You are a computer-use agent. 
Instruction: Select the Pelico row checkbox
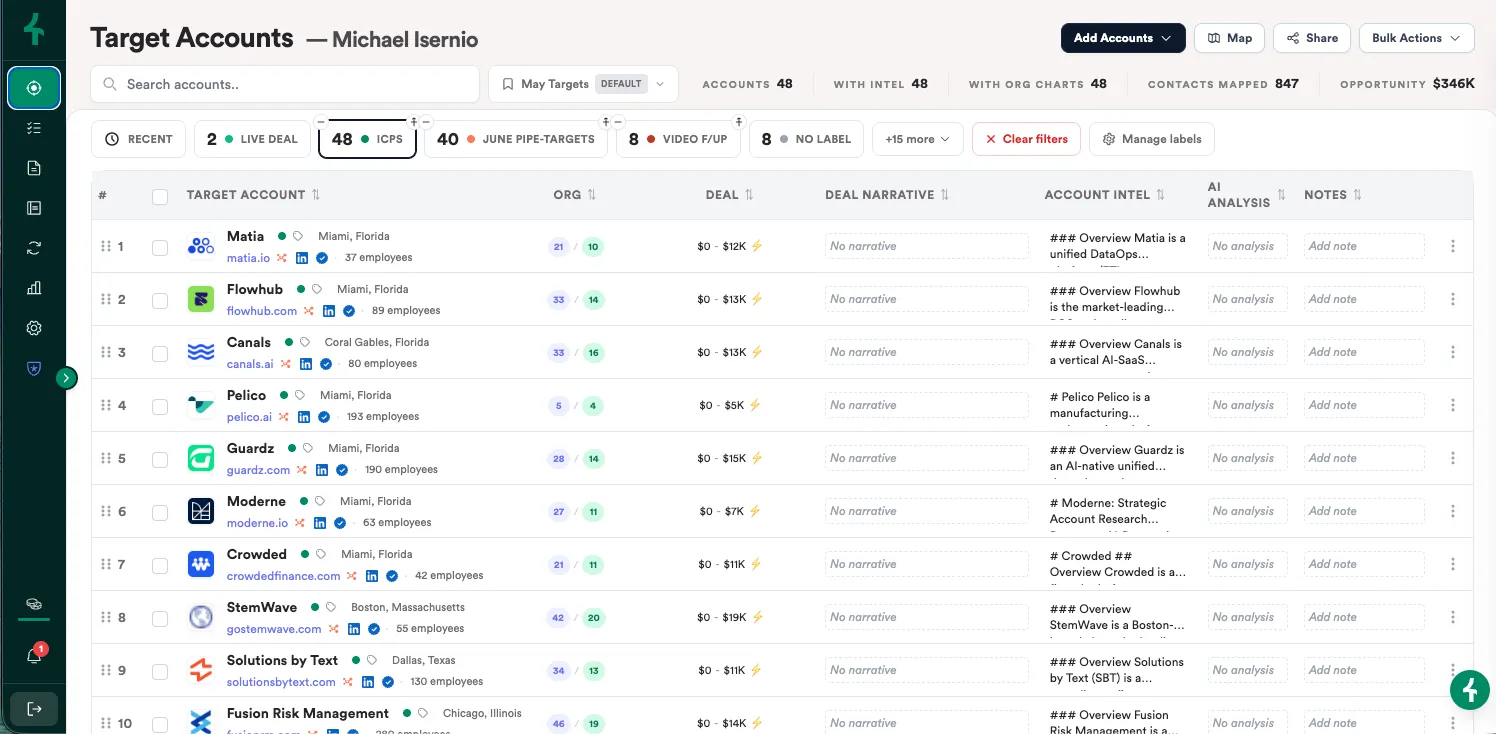coord(160,406)
